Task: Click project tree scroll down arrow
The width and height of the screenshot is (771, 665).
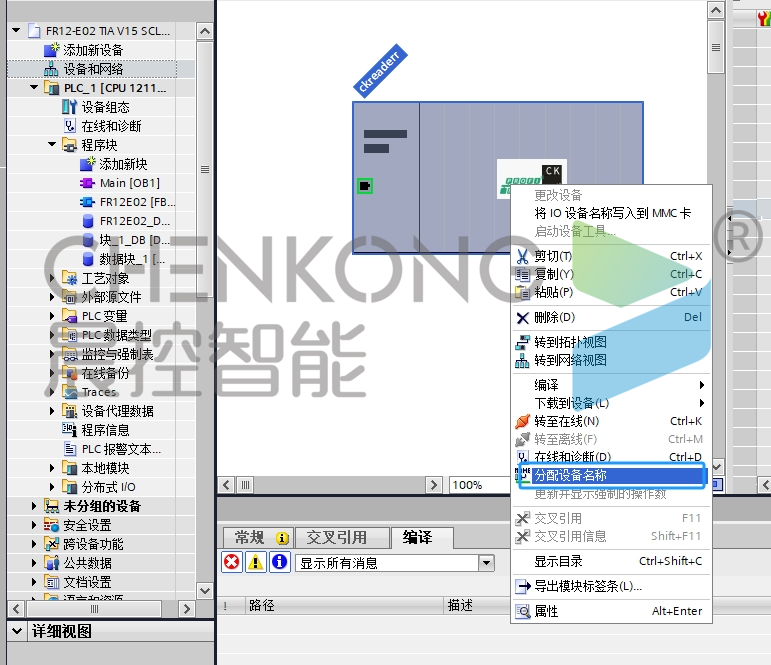Action: pyautogui.click(x=205, y=591)
